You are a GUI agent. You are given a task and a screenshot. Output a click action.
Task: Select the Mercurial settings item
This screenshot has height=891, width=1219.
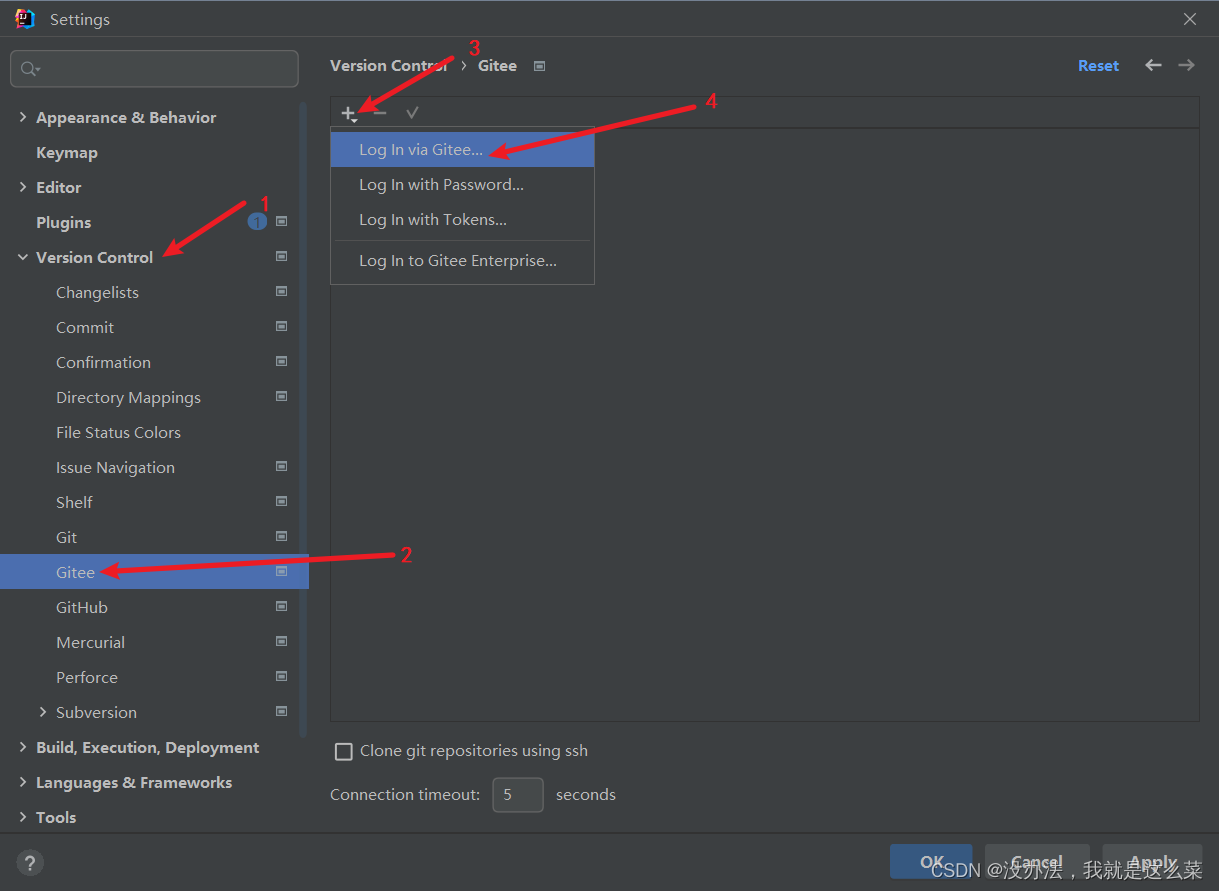(x=90, y=642)
